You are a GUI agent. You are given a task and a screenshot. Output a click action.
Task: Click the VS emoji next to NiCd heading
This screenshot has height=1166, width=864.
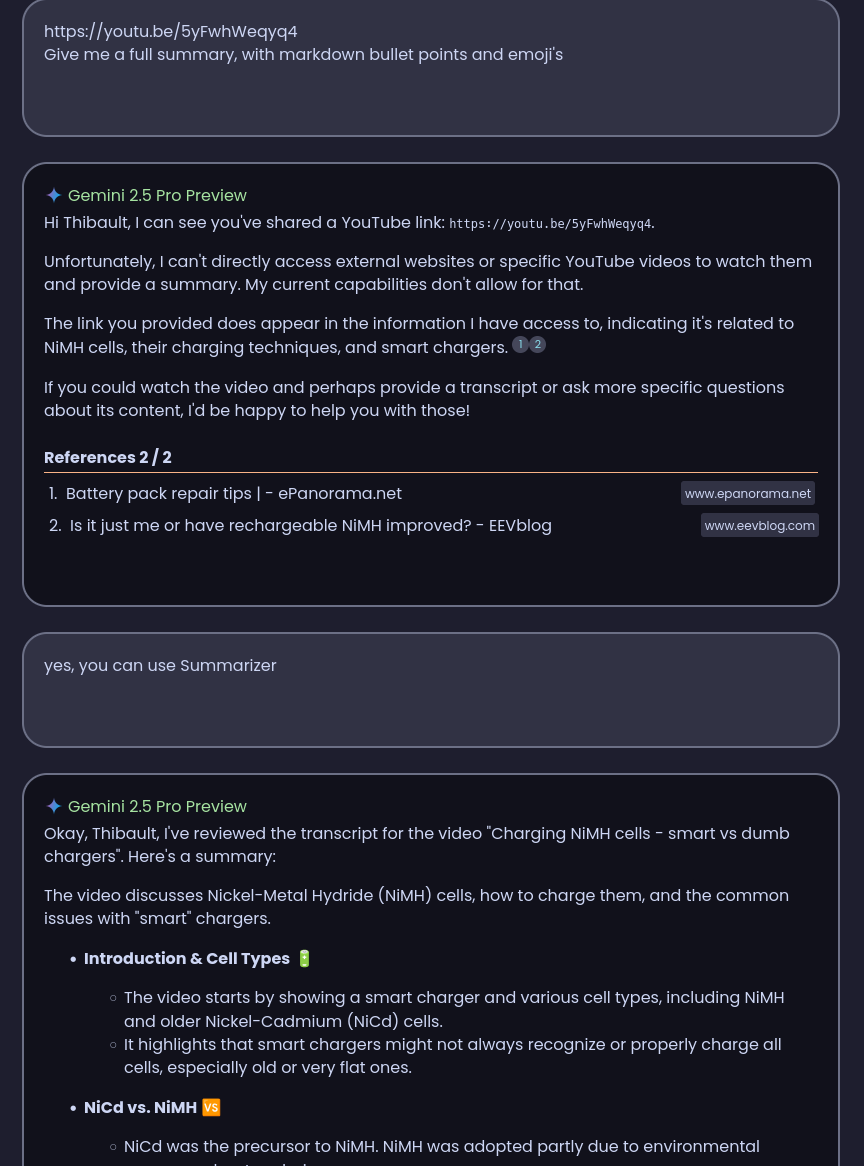[211, 1107]
